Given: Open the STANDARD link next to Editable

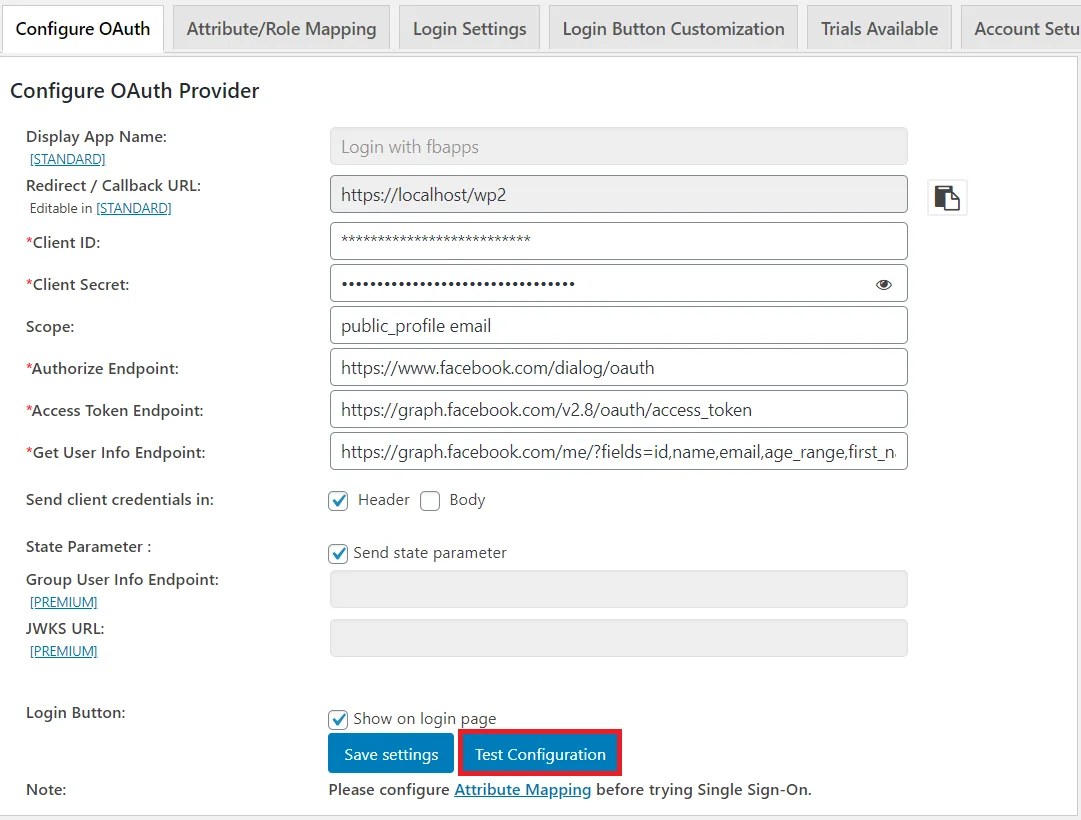Looking at the screenshot, I should coord(134,208).
